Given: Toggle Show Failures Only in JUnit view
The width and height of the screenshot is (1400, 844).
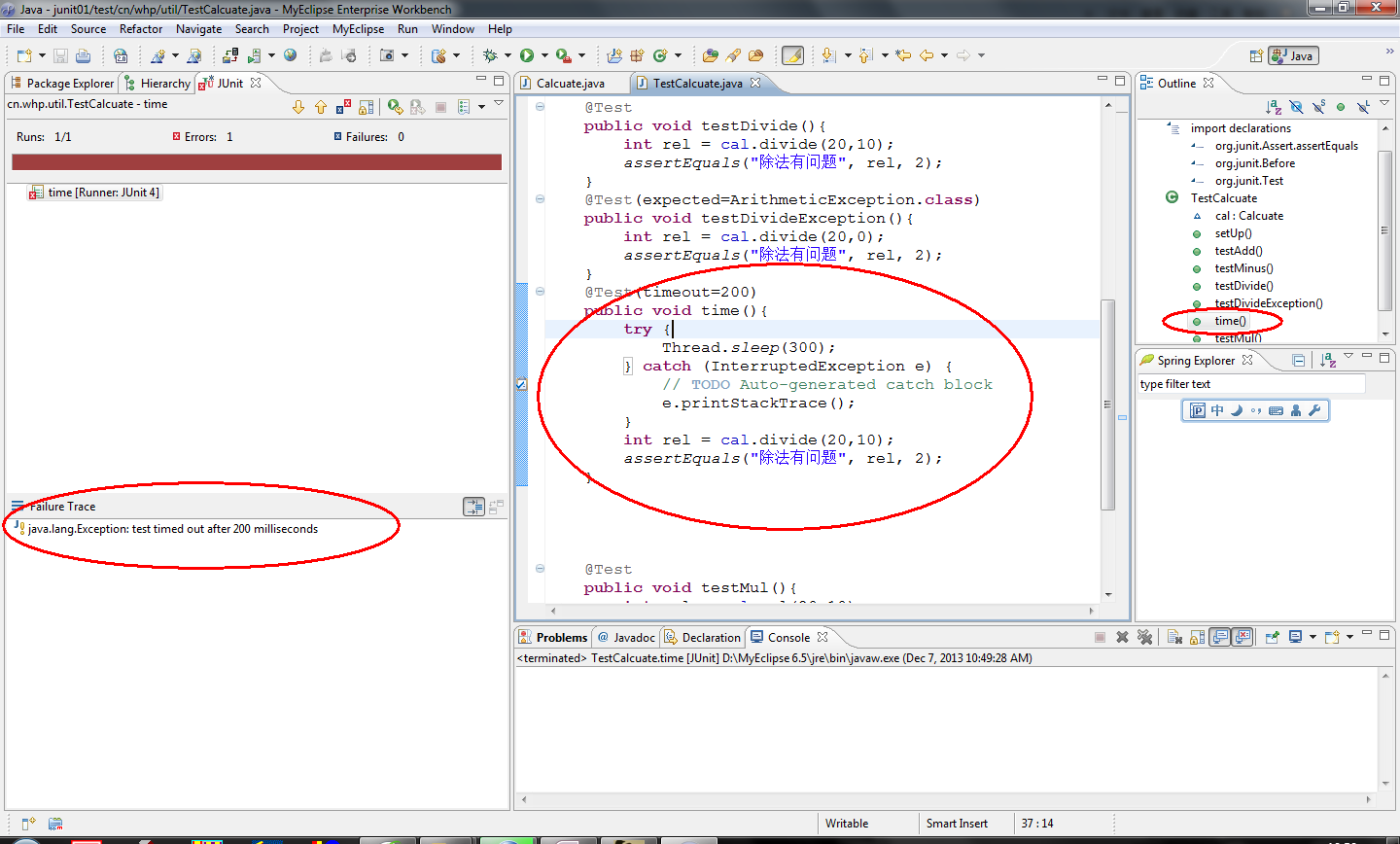Looking at the screenshot, I should click(343, 107).
